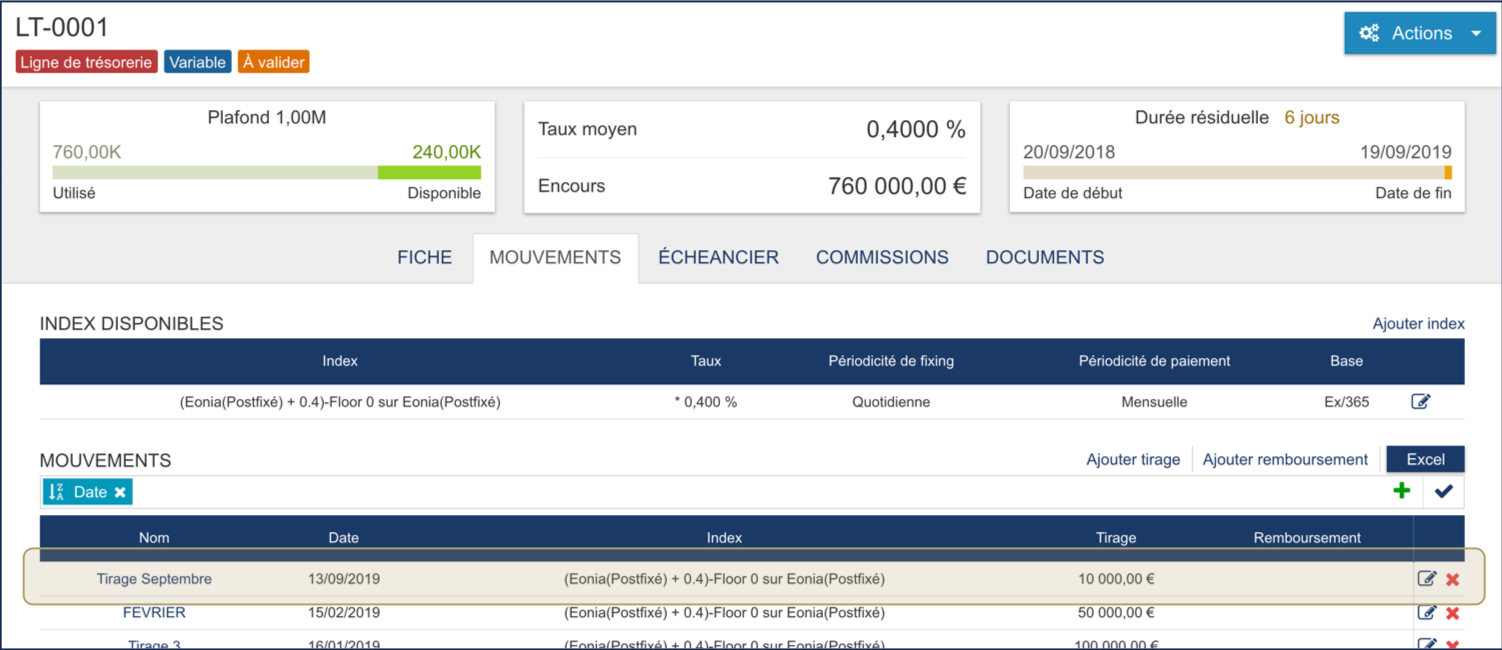Viewport: 1502px width, 650px height.
Task: Select the DOCUMENTS tab
Action: point(1045,258)
